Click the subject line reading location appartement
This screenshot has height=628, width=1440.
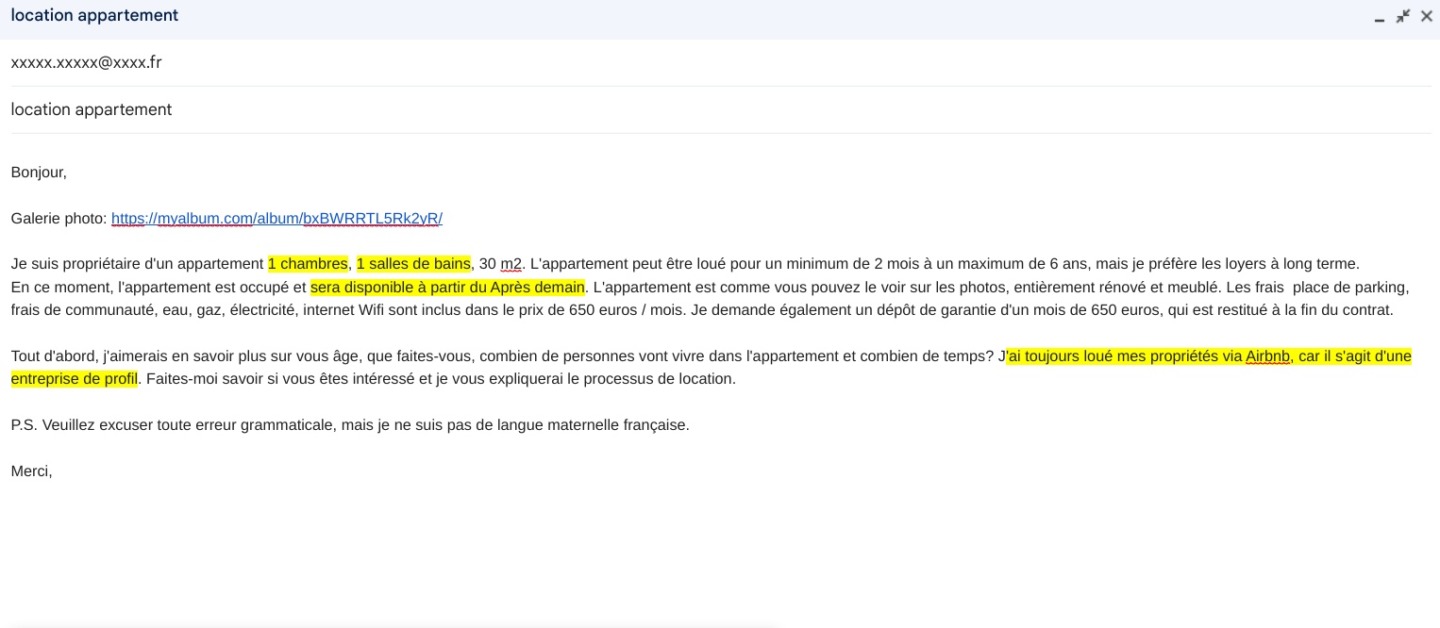(90, 109)
